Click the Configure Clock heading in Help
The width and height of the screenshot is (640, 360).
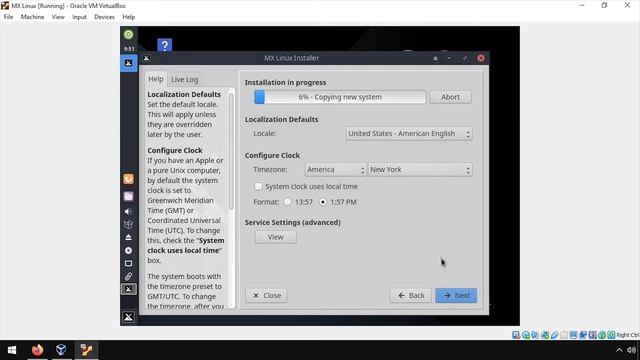click(x=175, y=151)
